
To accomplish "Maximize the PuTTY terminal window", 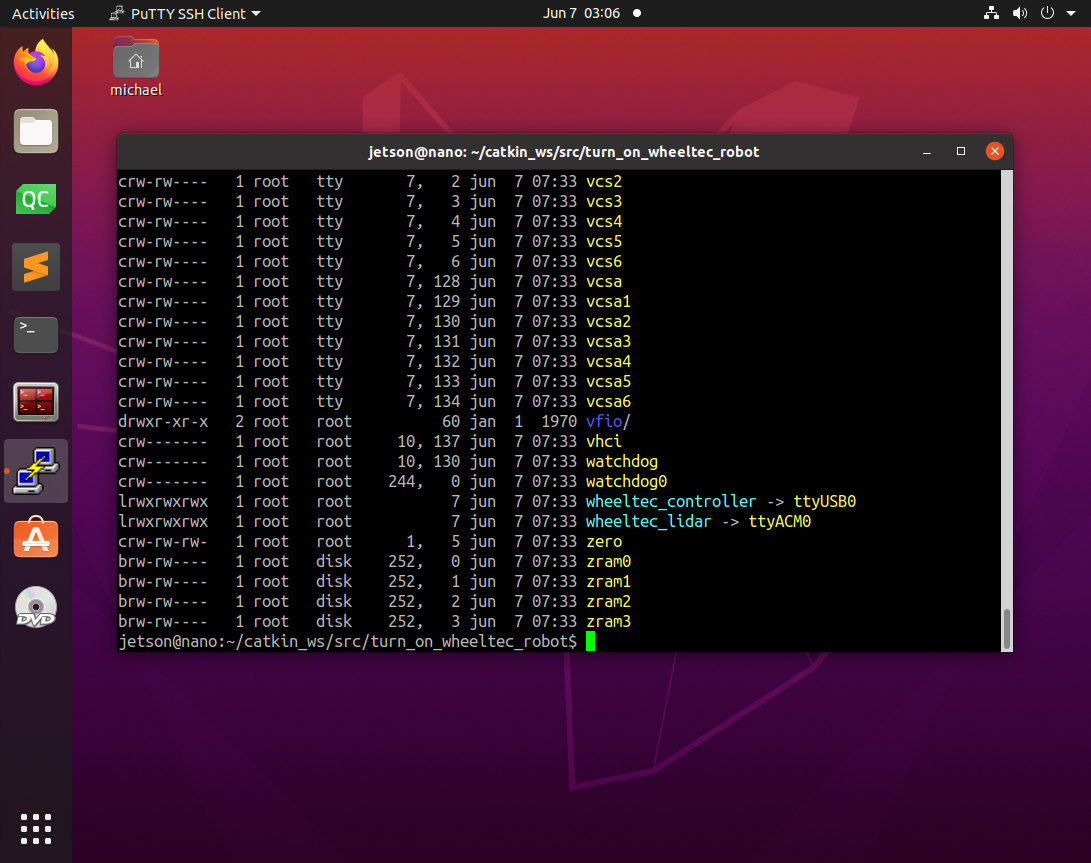I will click(961, 151).
